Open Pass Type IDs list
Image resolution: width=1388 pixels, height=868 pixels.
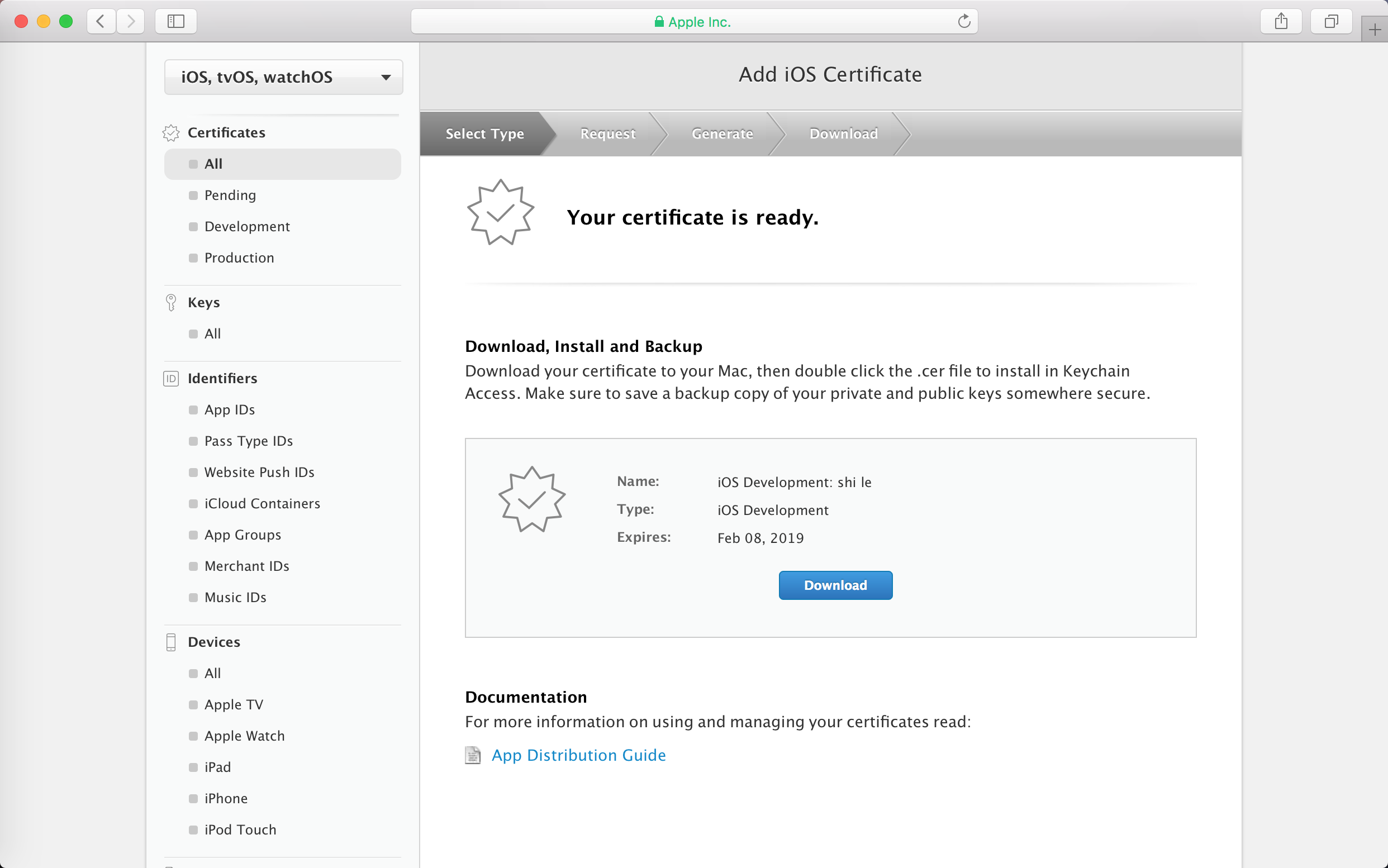click(x=249, y=441)
